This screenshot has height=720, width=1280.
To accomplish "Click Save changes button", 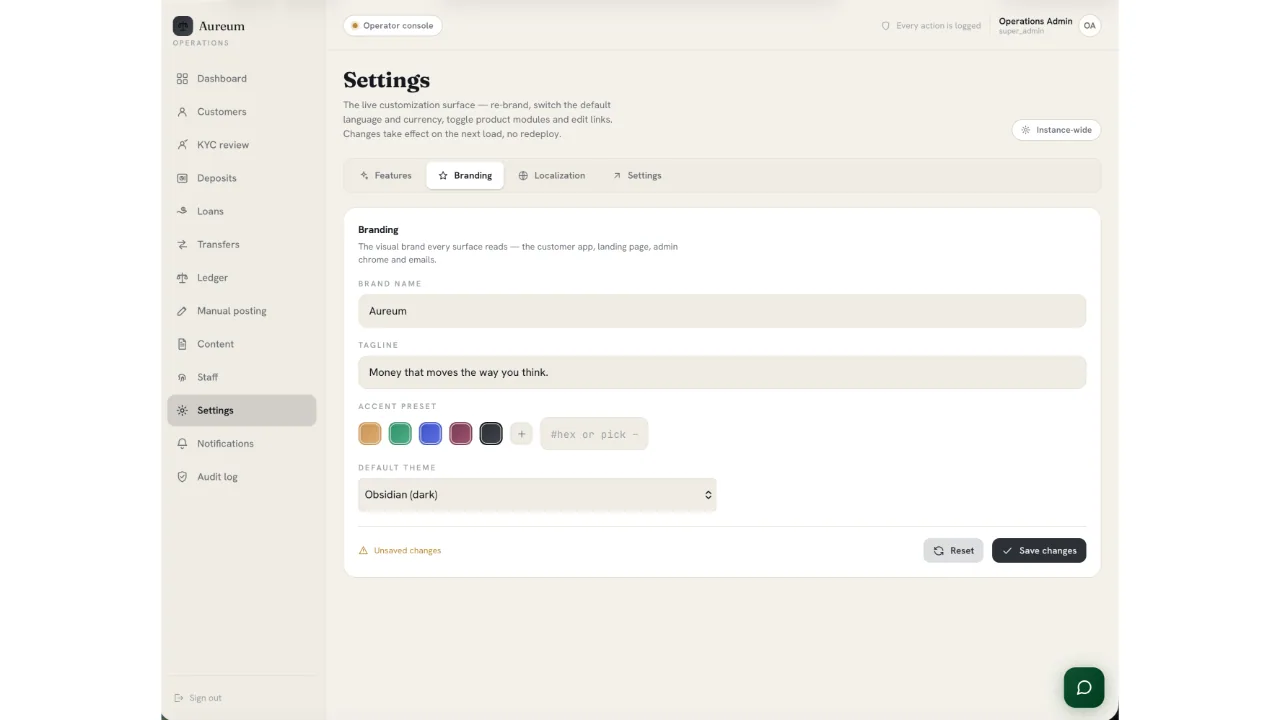I will (1039, 550).
